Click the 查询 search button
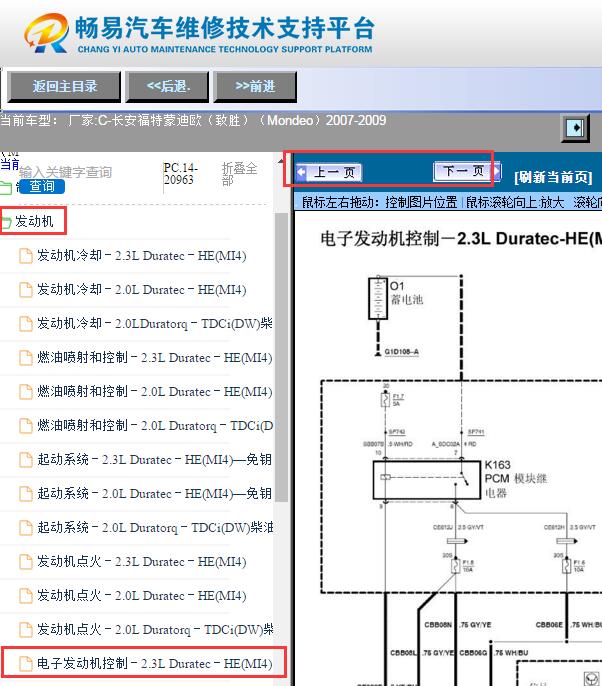 click(42, 186)
